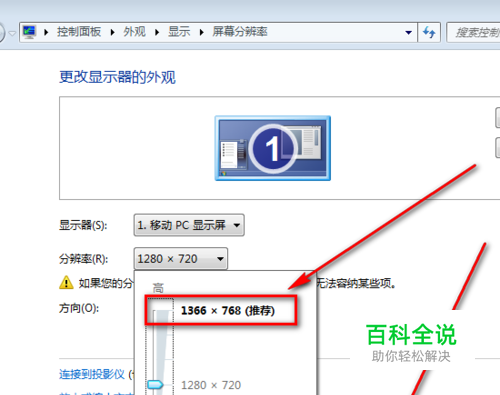
Task: Click 屏幕分辨率 breadcrumb item
Action: [x=240, y=32]
